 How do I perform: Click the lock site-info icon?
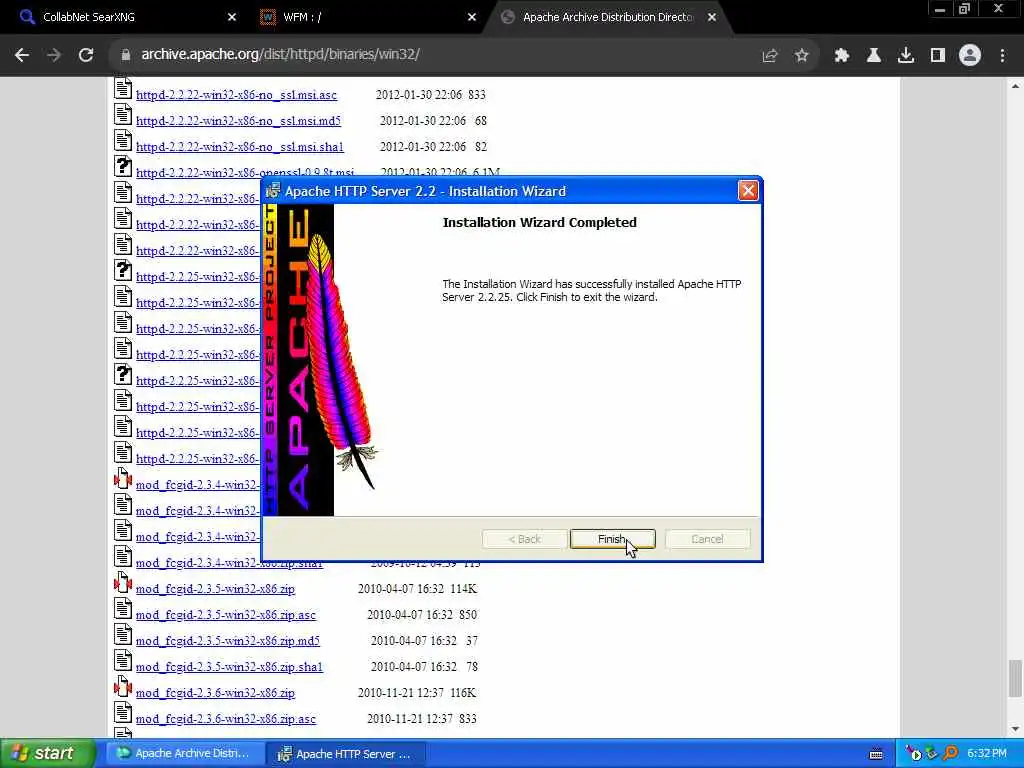125,55
